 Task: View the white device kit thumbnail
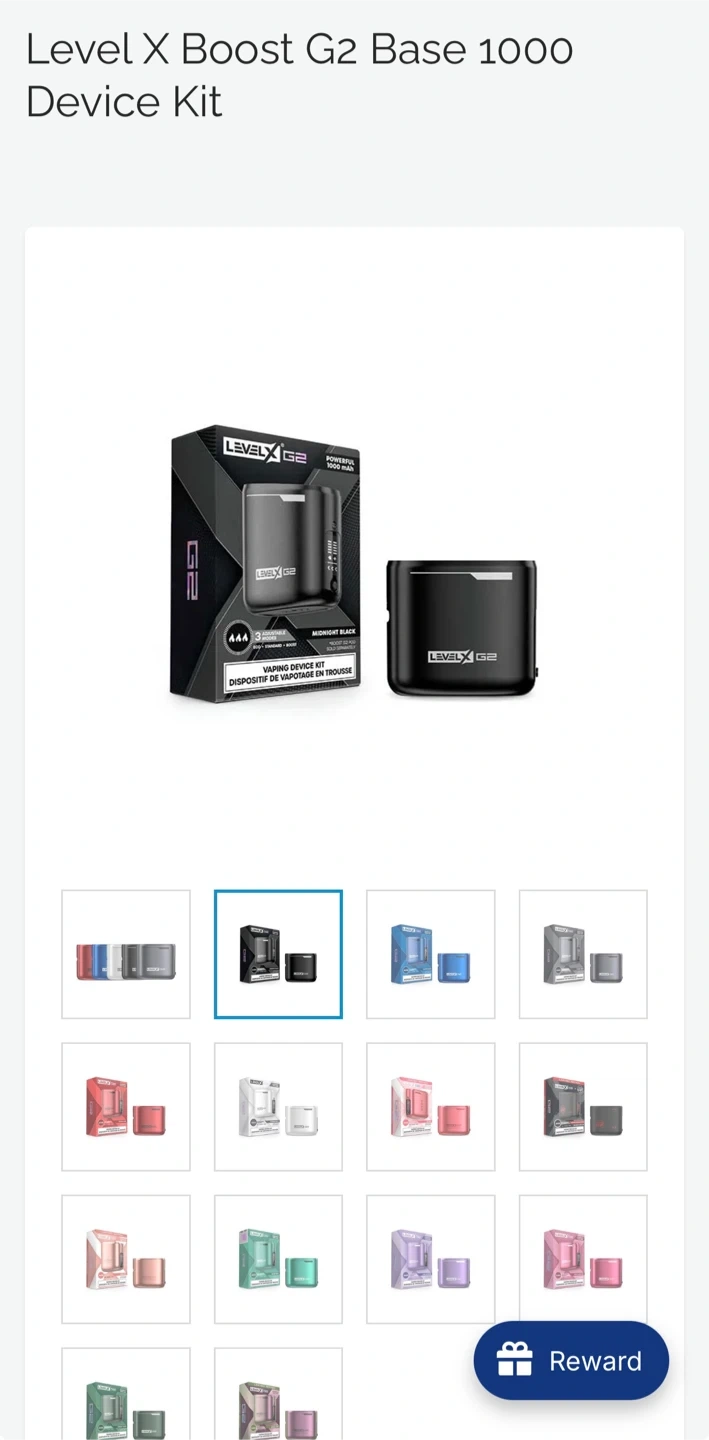click(x=278, y=1107)
